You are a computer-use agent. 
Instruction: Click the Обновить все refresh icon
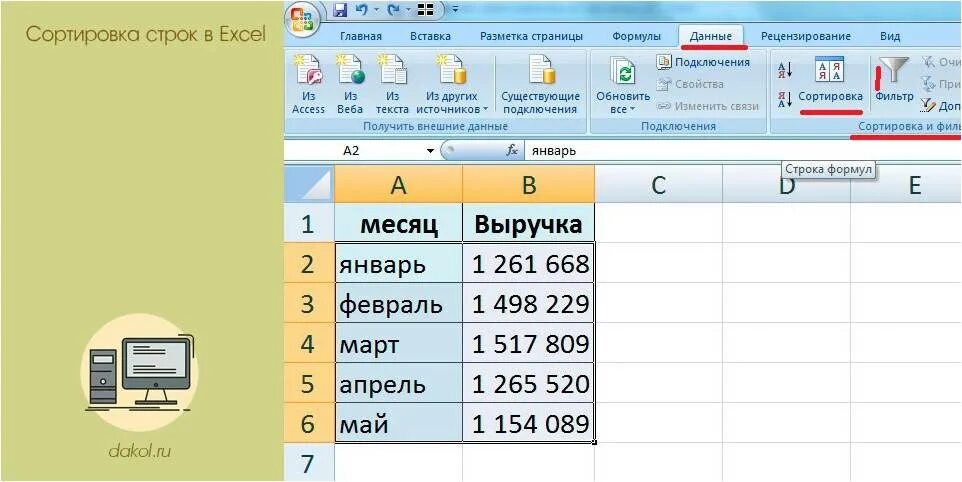pos(623,71)
